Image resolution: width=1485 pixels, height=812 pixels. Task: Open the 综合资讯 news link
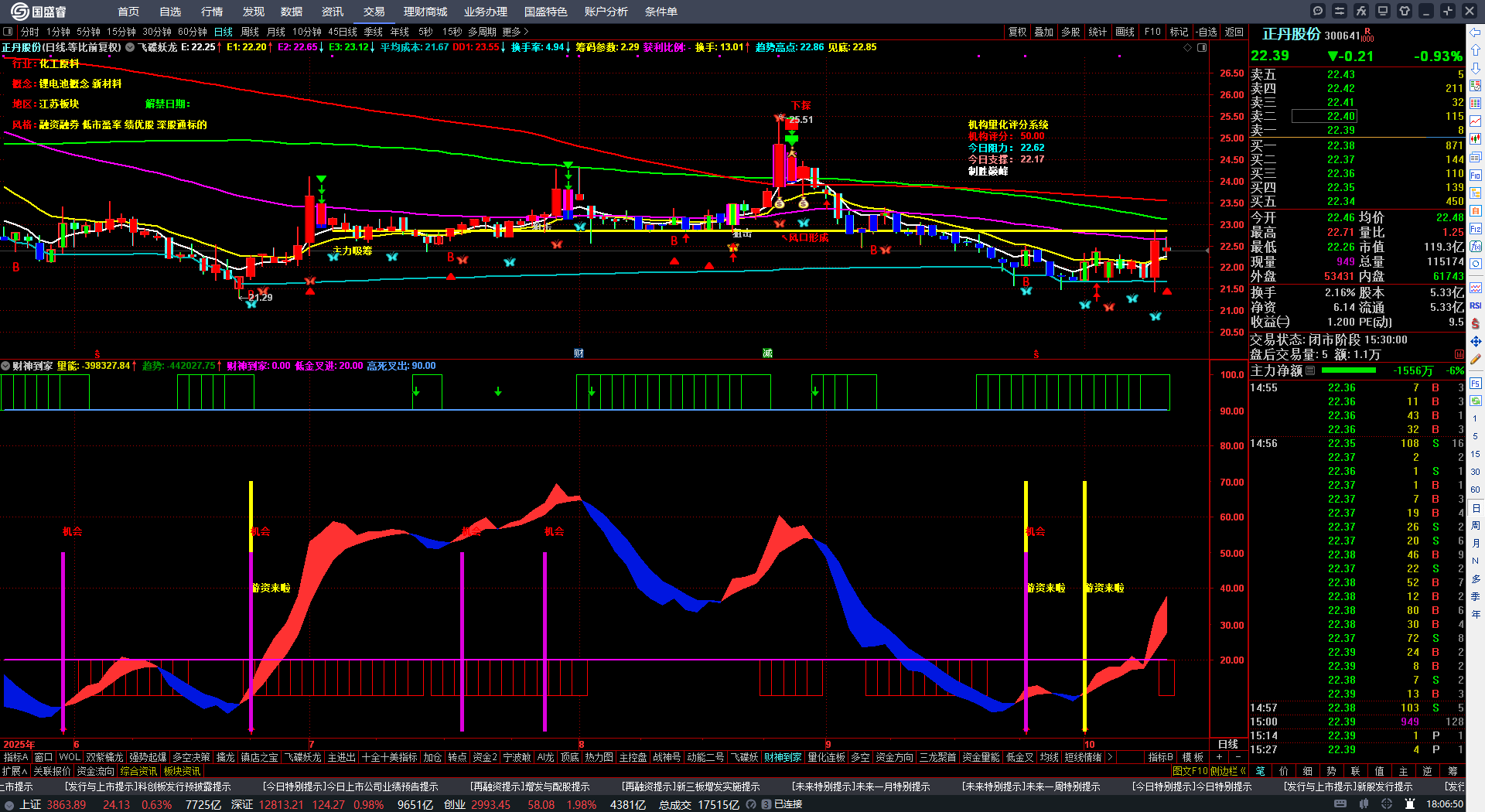(138, 771)
